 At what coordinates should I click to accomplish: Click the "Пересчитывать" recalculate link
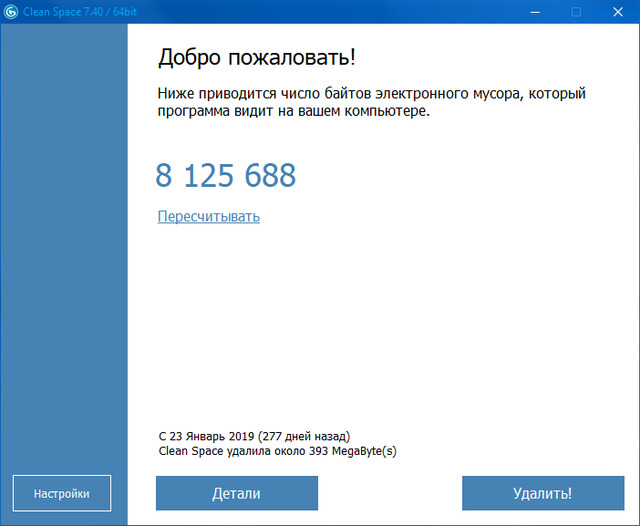[x=208, y=216]
